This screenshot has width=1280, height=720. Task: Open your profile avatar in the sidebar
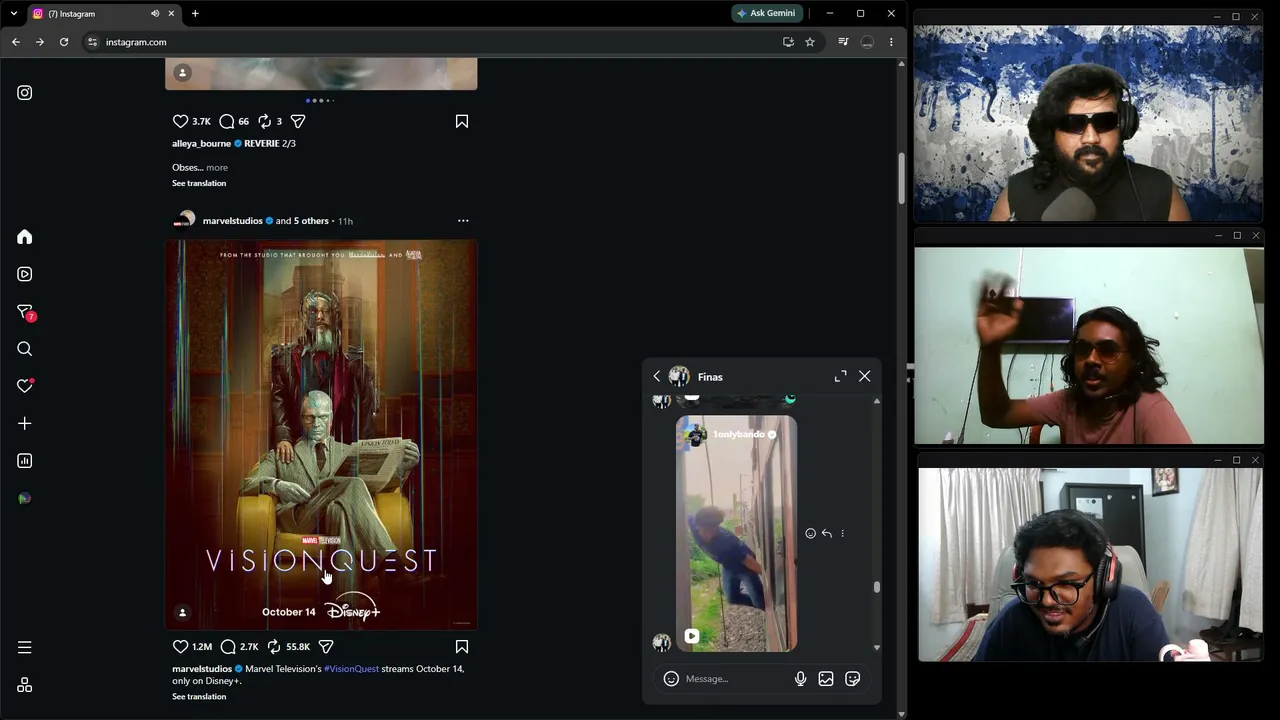coord(25,498)
